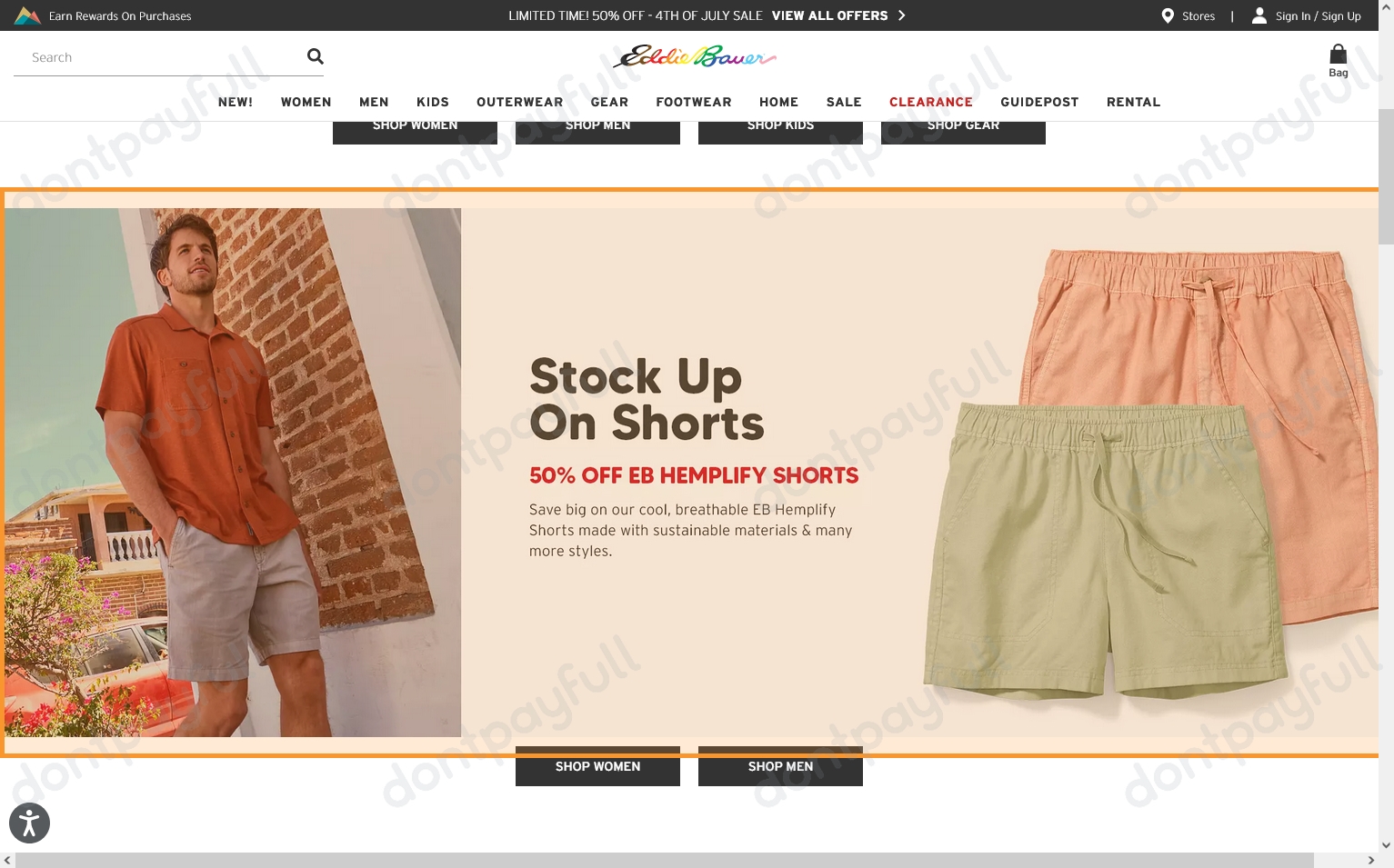
Task: Open the OUTERWEAR category
Action: click(519, 102)
